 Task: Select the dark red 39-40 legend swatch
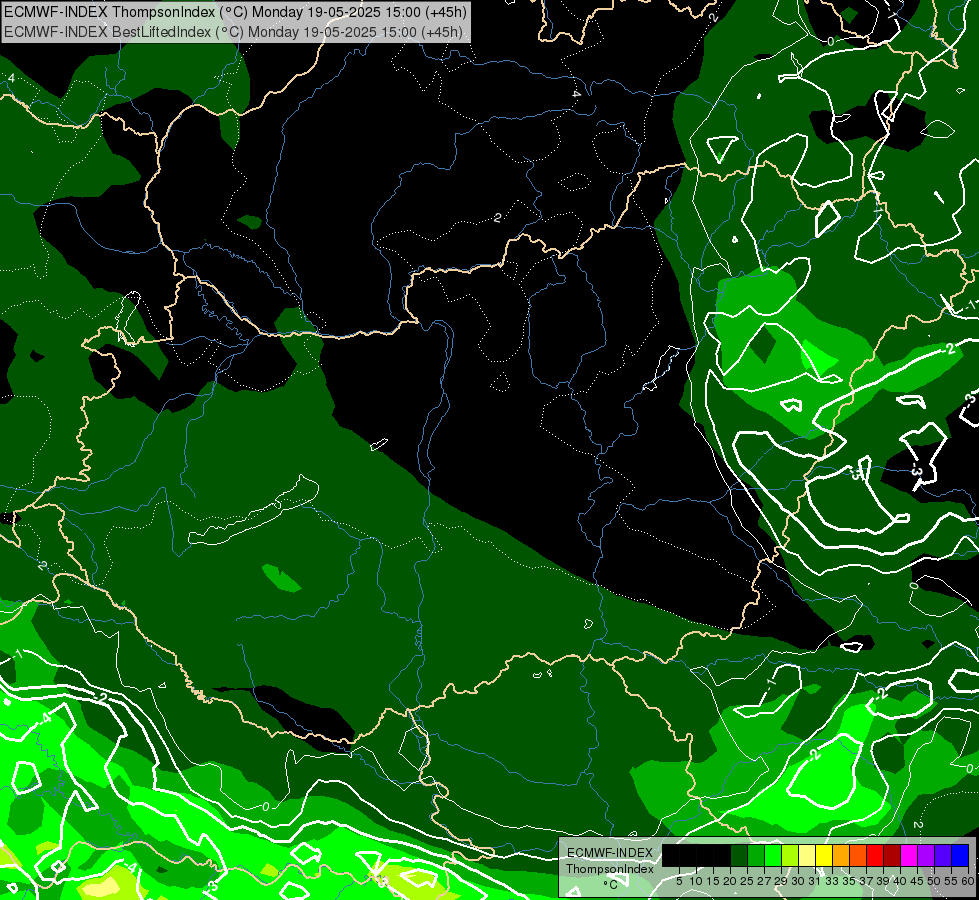coord(892,855)
